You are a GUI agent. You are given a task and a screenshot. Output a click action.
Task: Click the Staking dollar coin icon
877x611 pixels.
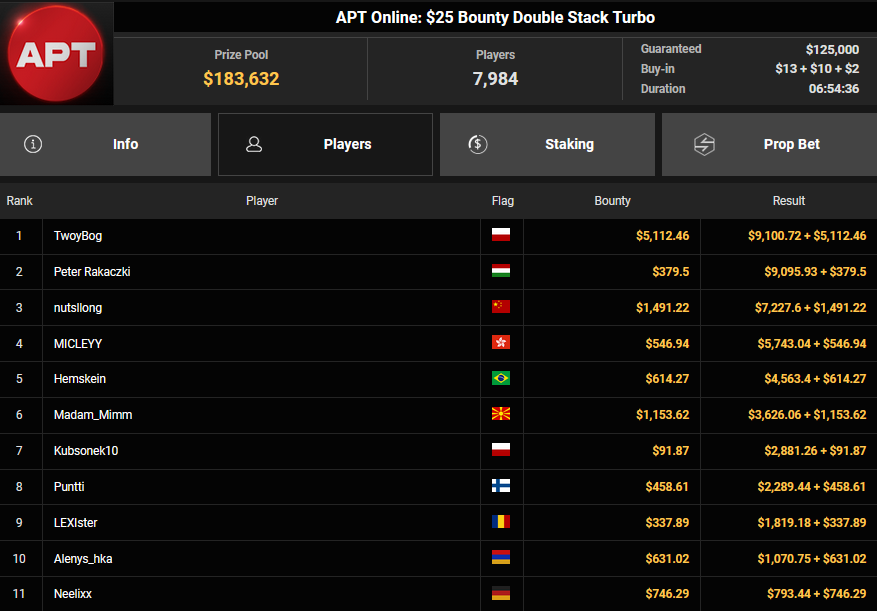[477, 144]
